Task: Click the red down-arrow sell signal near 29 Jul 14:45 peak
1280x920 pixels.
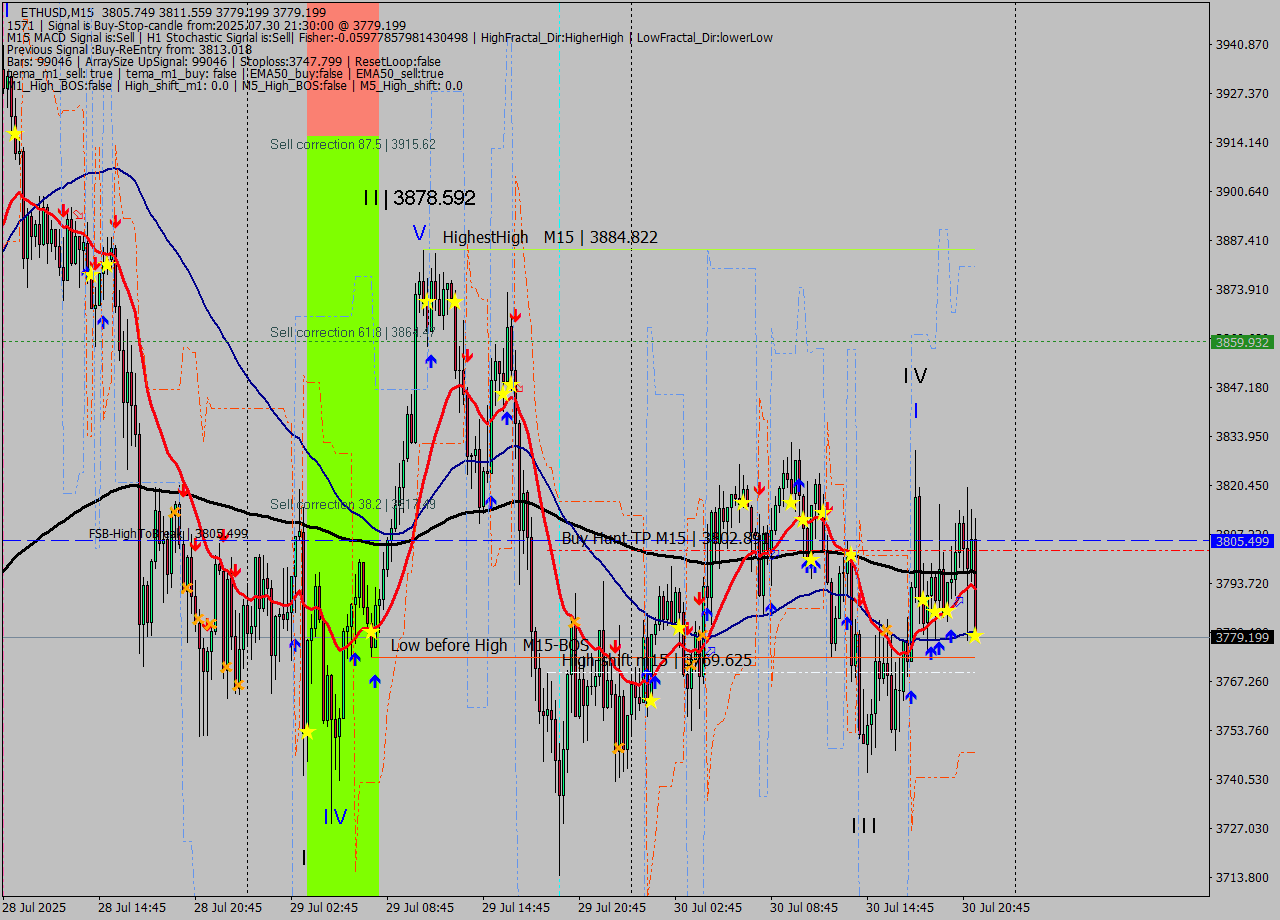Action: coord(514,315)
